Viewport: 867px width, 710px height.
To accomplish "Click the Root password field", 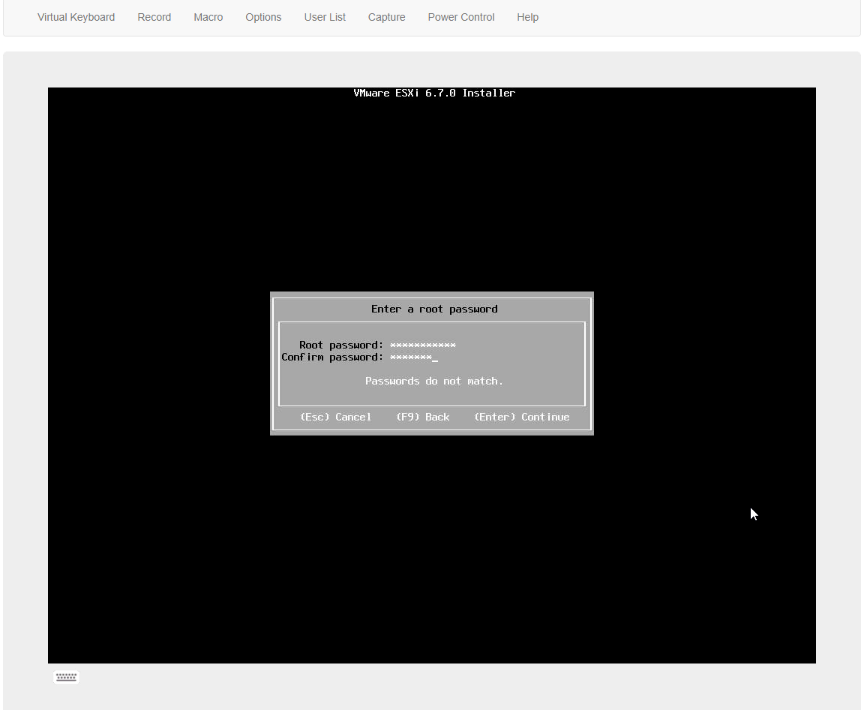I will click(x=423, y=345).
